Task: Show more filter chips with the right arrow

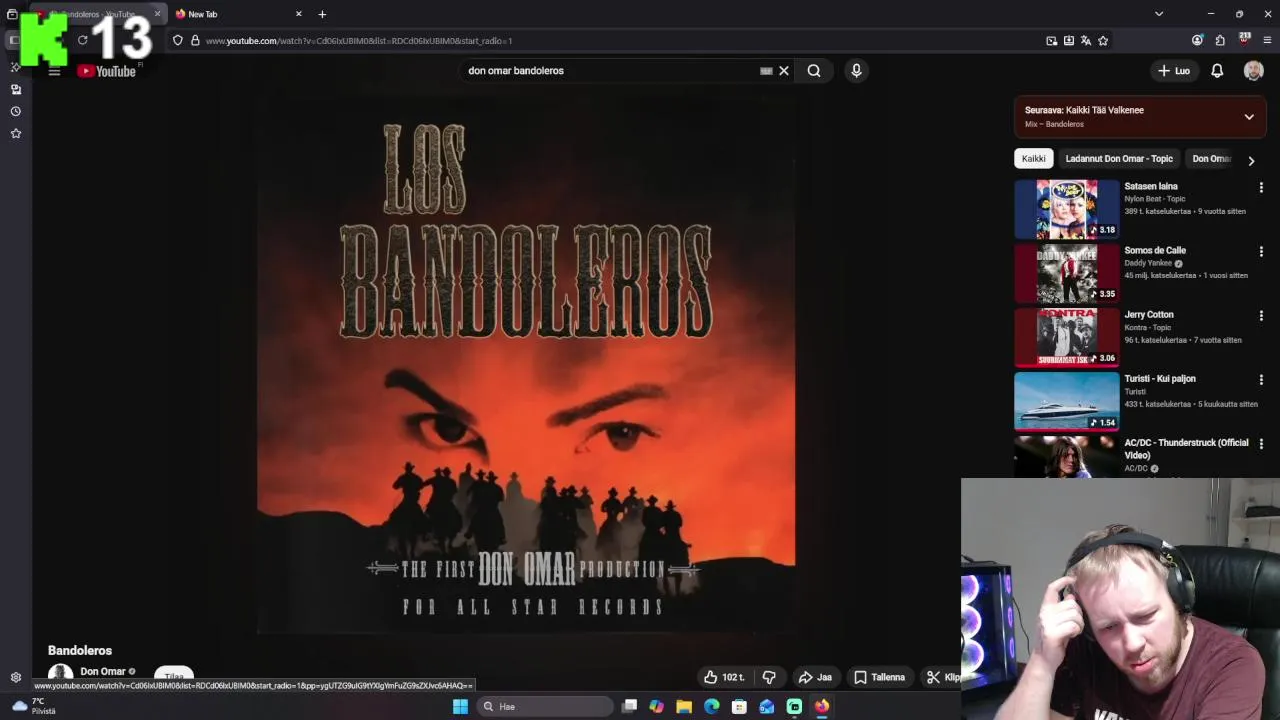Action: [x=1251, y=160]
